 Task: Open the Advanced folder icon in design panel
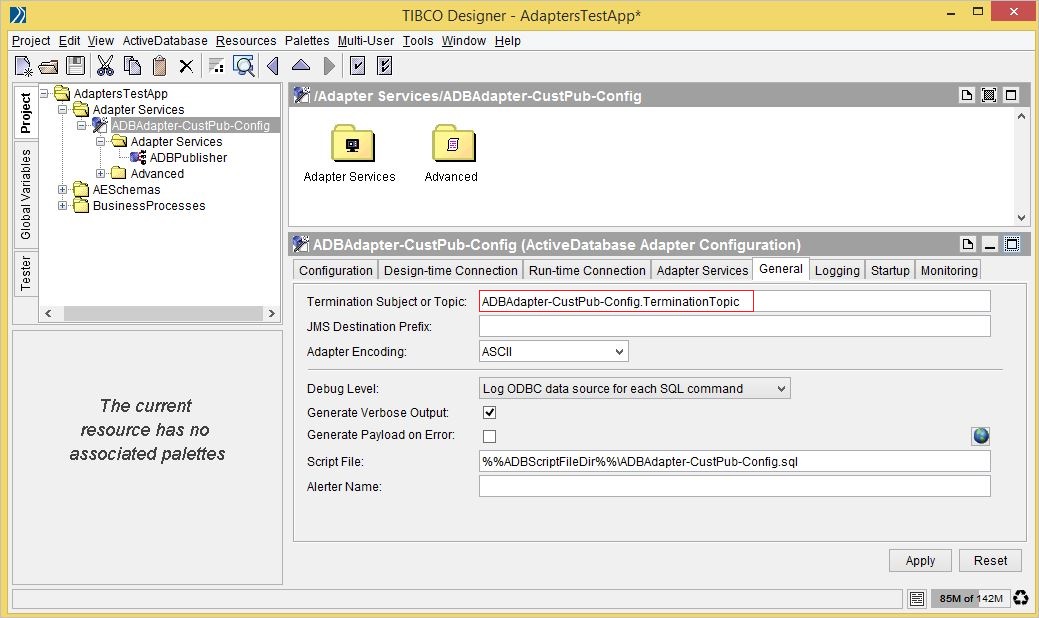click(453, 143)
